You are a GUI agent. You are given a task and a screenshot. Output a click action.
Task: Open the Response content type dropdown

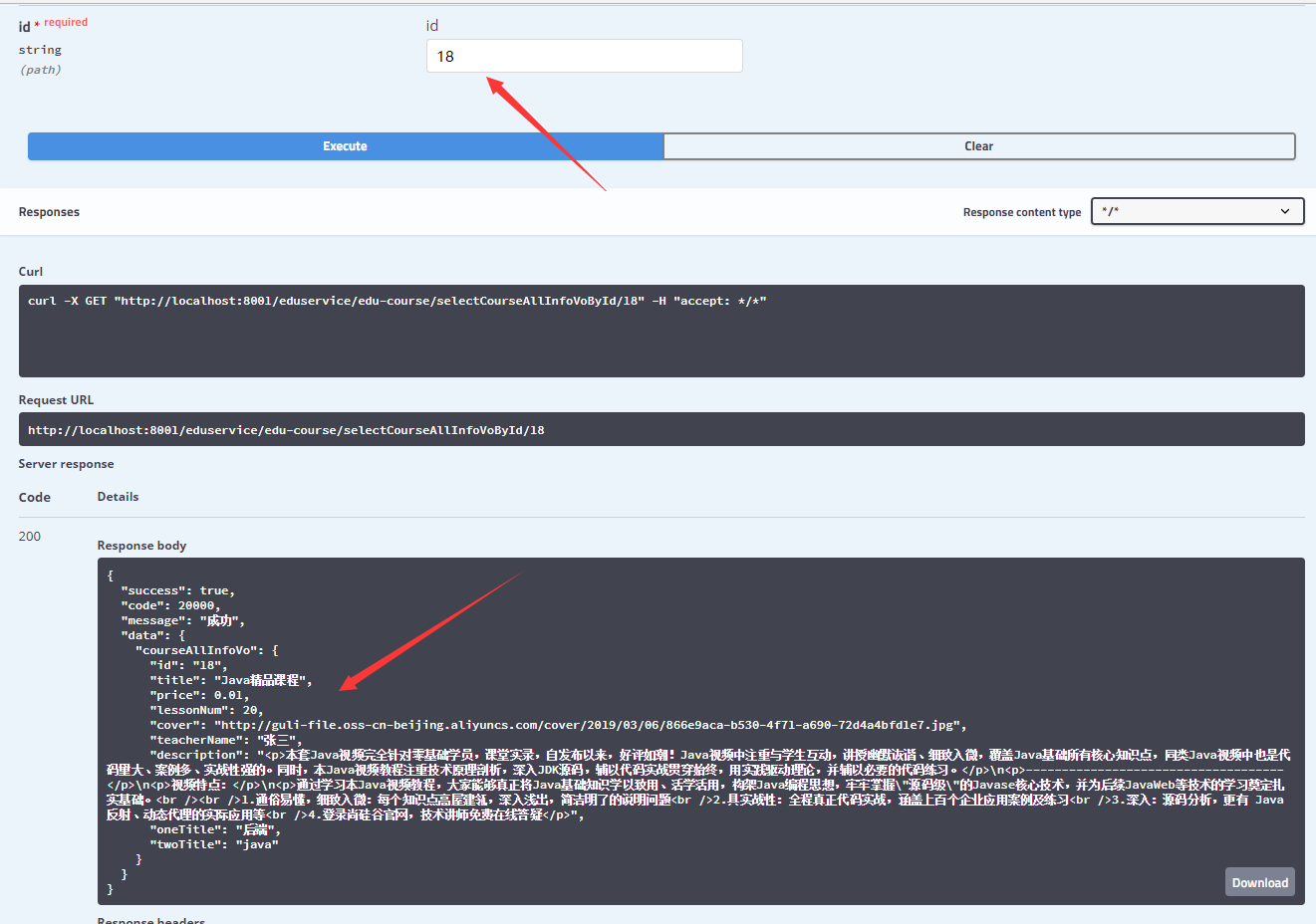point(1197,211)
